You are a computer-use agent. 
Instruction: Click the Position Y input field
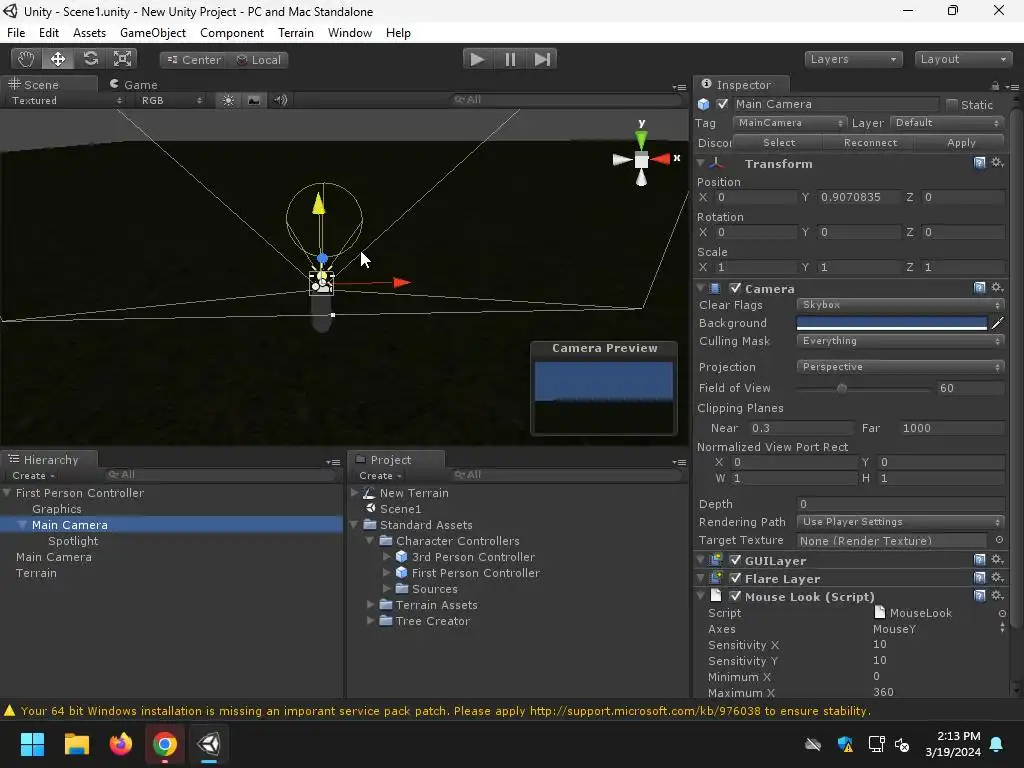pos(859,197)
